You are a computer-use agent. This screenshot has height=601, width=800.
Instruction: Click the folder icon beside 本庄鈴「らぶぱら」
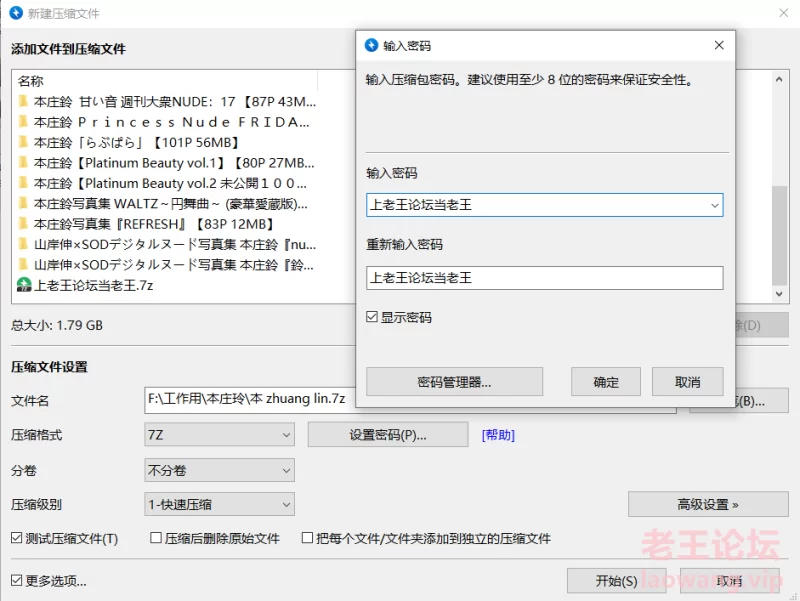[23, 142]
